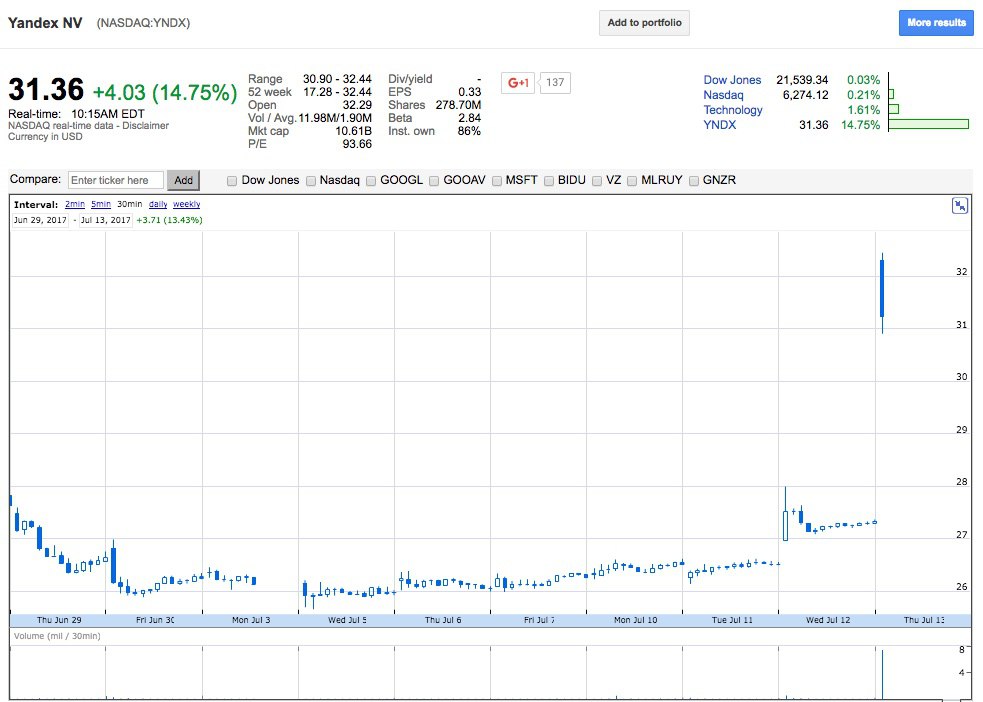Click the Technology 1.61% performance bar
The width and height of the screenshot is (983, 702).
click(894, 109)
